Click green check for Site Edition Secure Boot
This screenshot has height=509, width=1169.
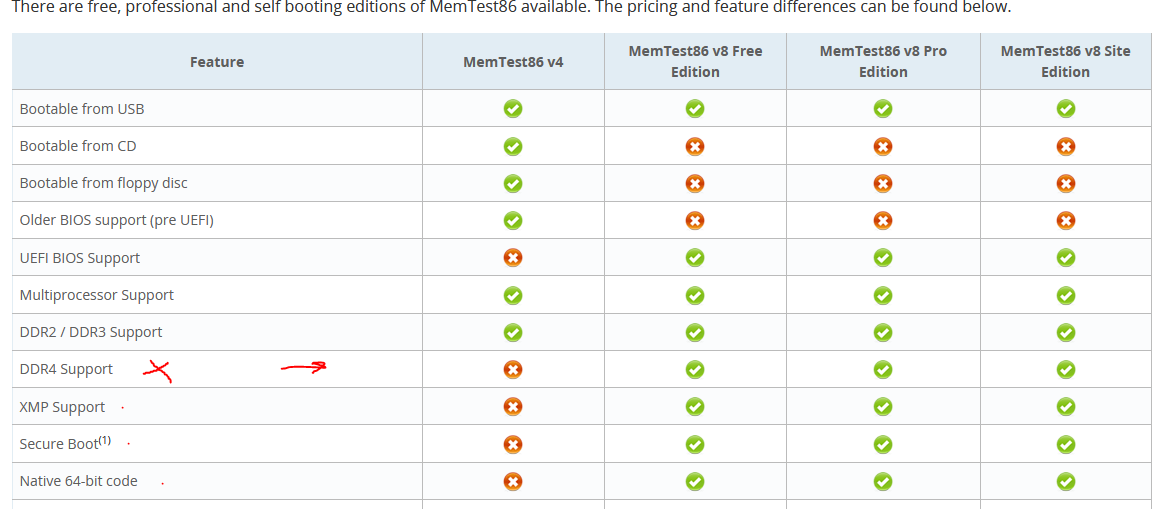click(x=1066, y=444)
